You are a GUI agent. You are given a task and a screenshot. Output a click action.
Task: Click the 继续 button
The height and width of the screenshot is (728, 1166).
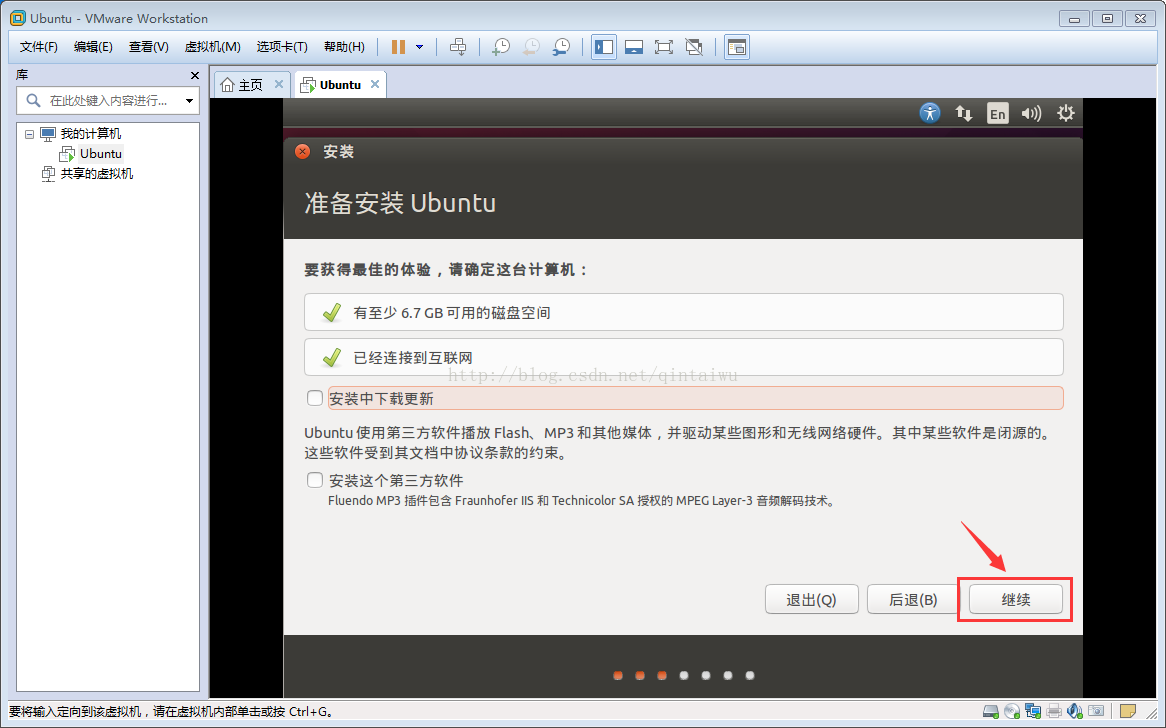1016,599
